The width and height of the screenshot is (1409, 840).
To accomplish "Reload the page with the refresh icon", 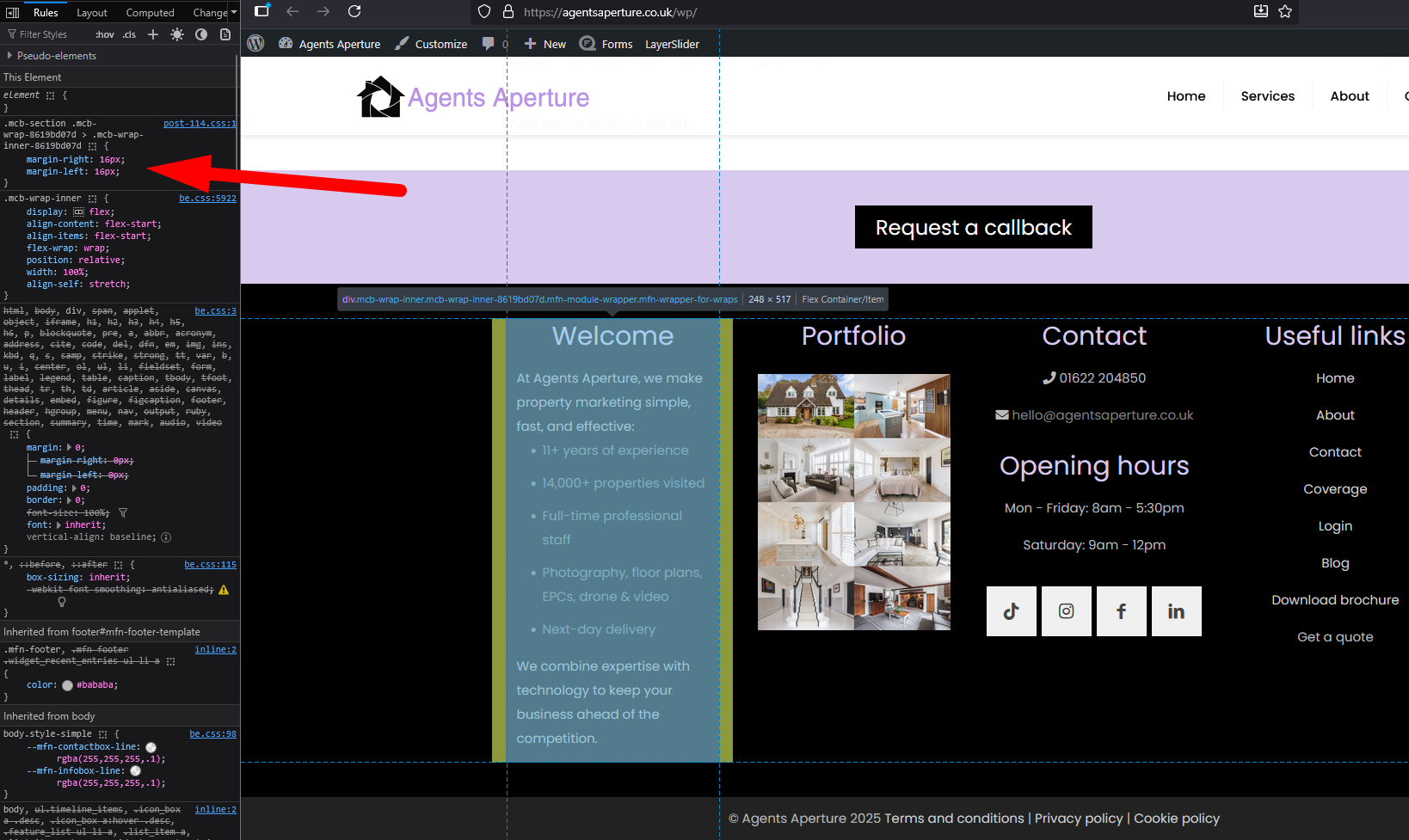I will click(354, 11).
